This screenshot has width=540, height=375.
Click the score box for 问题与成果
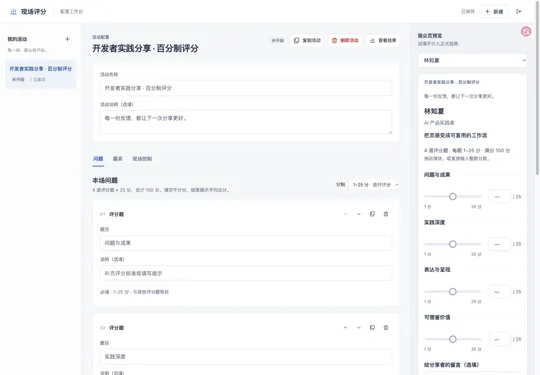499,197
